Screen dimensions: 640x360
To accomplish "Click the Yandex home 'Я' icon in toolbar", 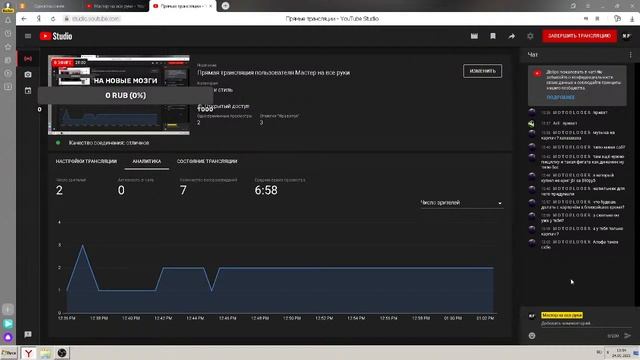I will point(39,19).
